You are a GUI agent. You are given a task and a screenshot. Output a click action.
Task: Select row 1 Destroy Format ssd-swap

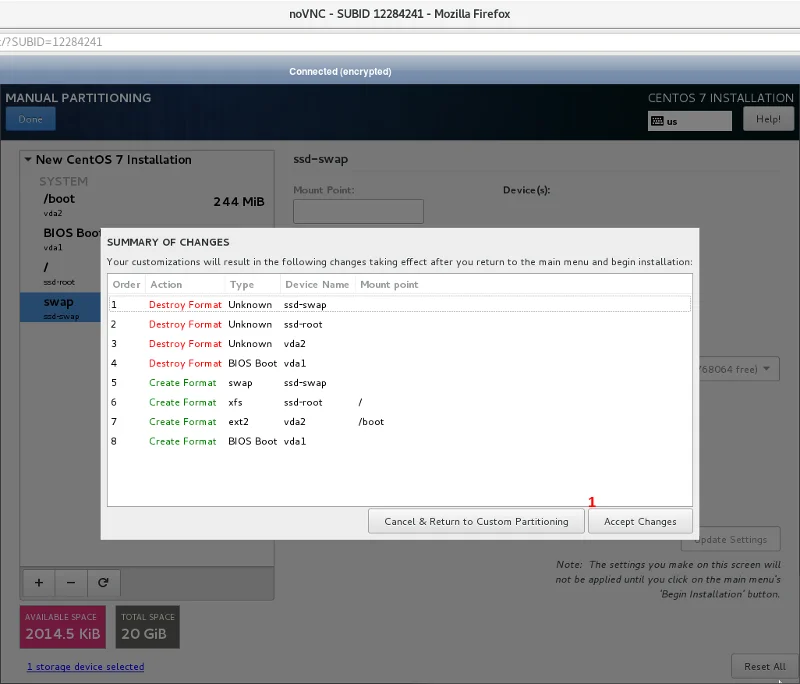click(x=399, y=304)
